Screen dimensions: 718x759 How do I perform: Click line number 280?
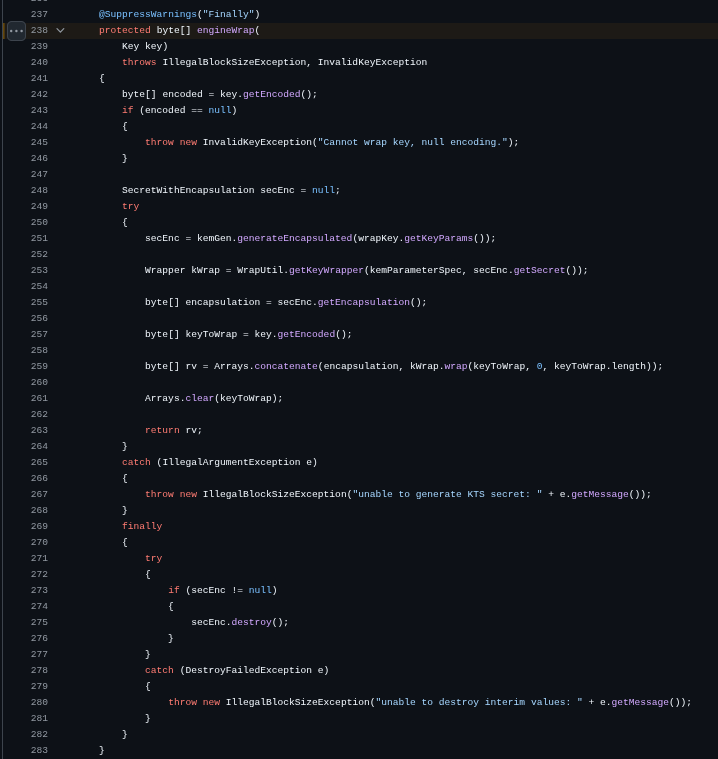39,702
